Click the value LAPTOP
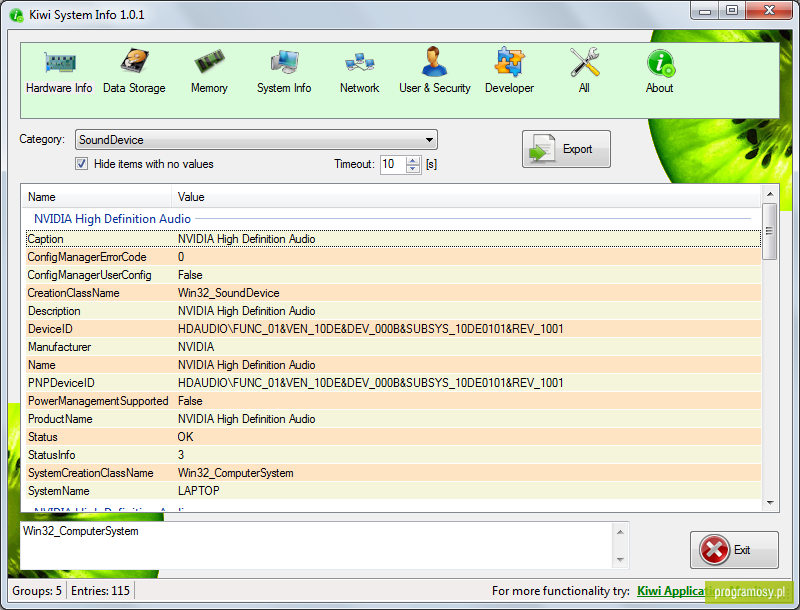Image resolution: width=800 pixels, height=610 pixels. click(x=198, y=491)
